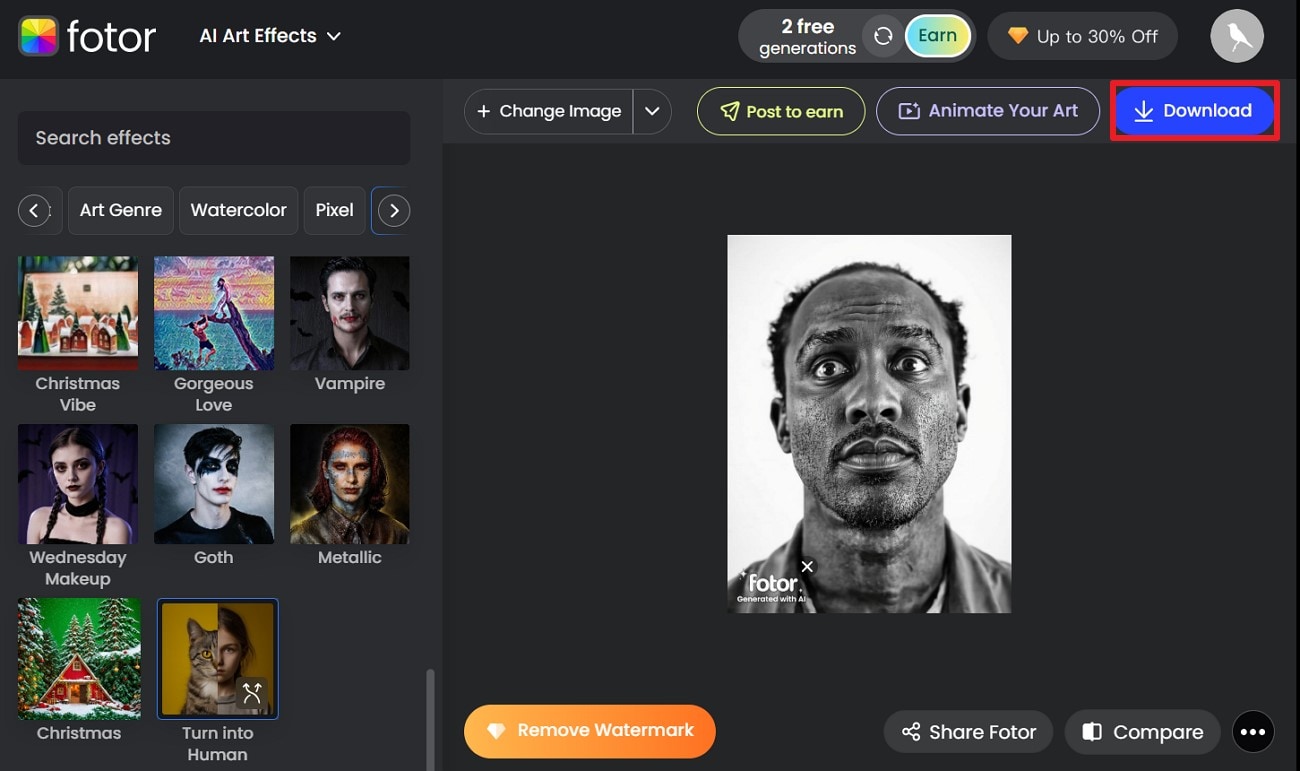Open the three-dot more options menu
1300x771 pixels.
(1253, 732)
